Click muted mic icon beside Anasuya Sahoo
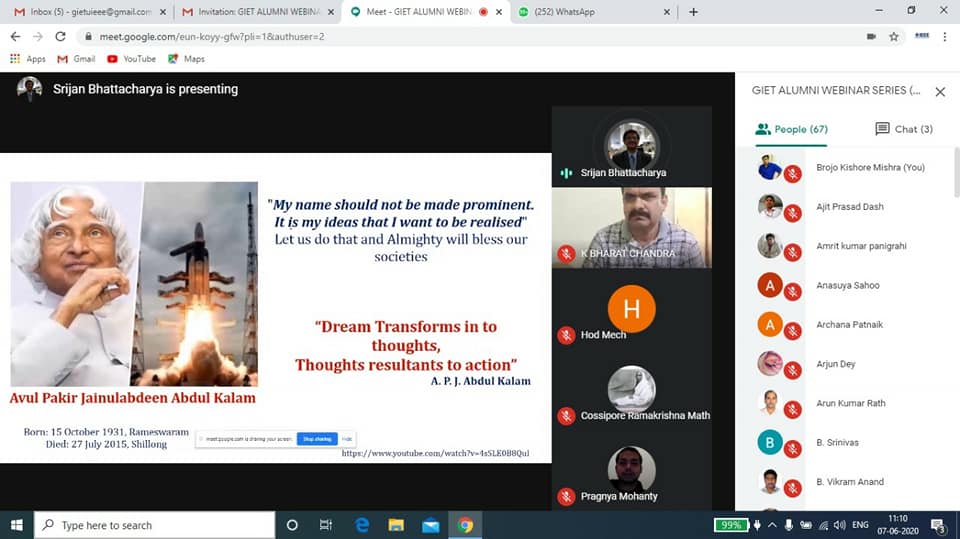 click(792, 291)
